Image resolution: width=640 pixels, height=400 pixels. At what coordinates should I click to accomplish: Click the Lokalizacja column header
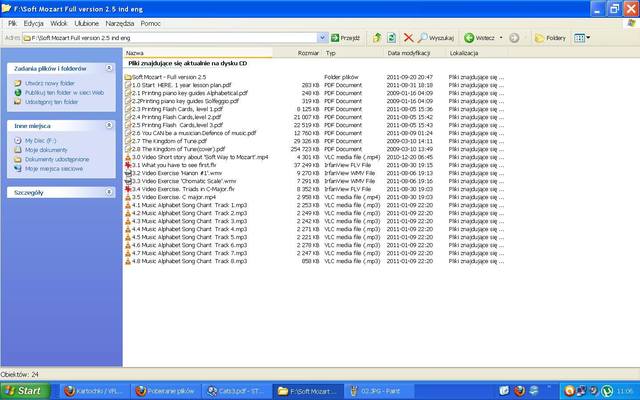click(x=478, y=53)
